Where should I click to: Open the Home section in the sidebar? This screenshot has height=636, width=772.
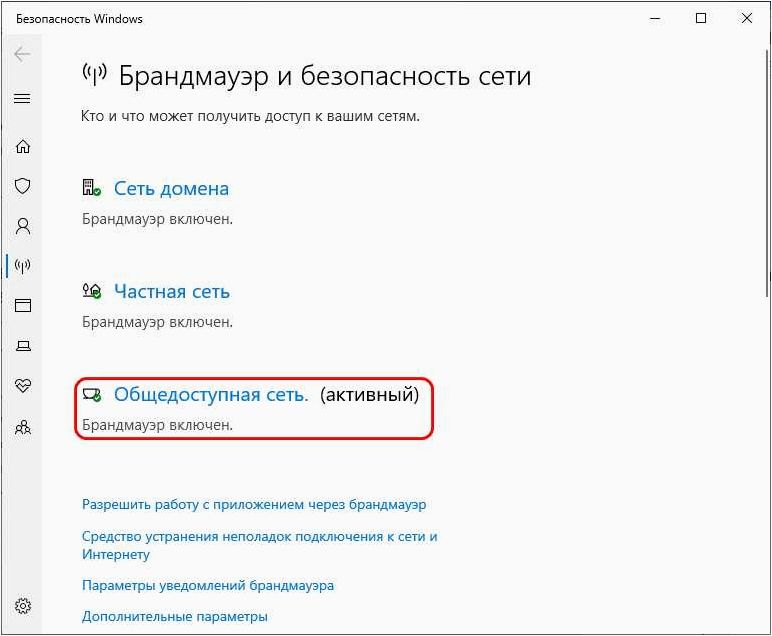point(23,146)
